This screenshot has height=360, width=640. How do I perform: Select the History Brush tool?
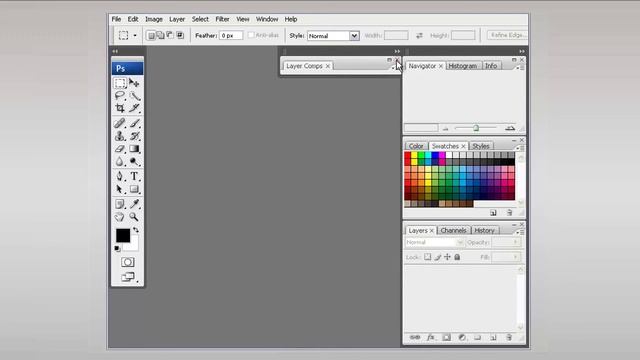click(134, 136)
